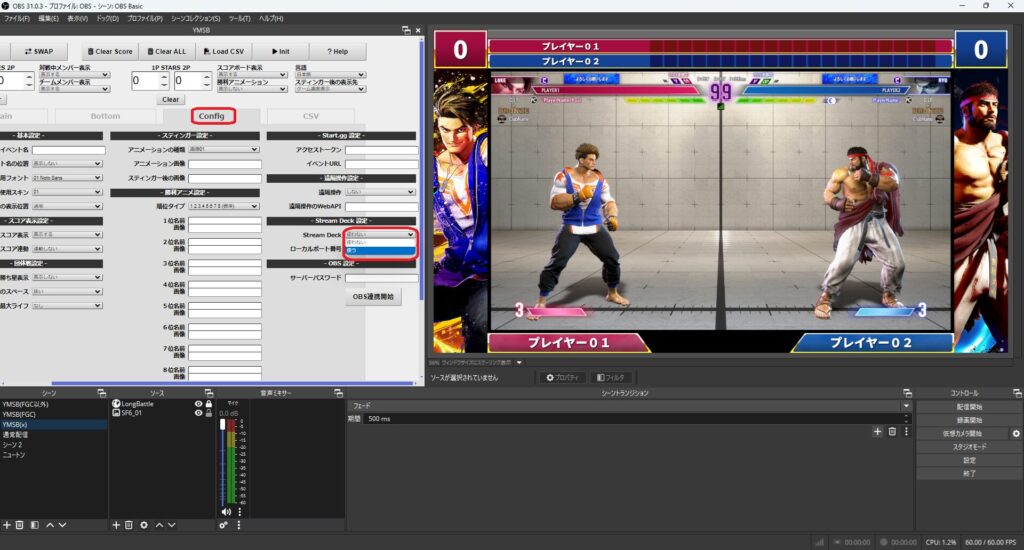Open the ツール(T) menu
Screen dimensions: 1024x550
click(240, 18)
